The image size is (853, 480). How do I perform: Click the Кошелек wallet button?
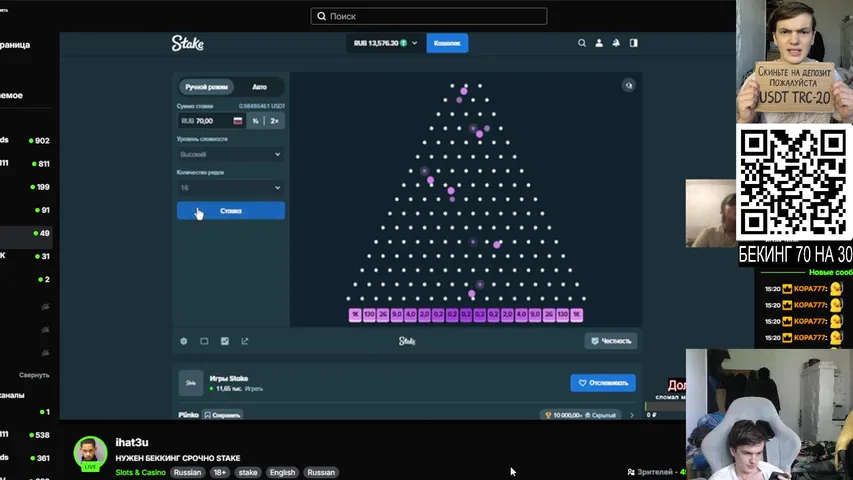pos(447,43)
